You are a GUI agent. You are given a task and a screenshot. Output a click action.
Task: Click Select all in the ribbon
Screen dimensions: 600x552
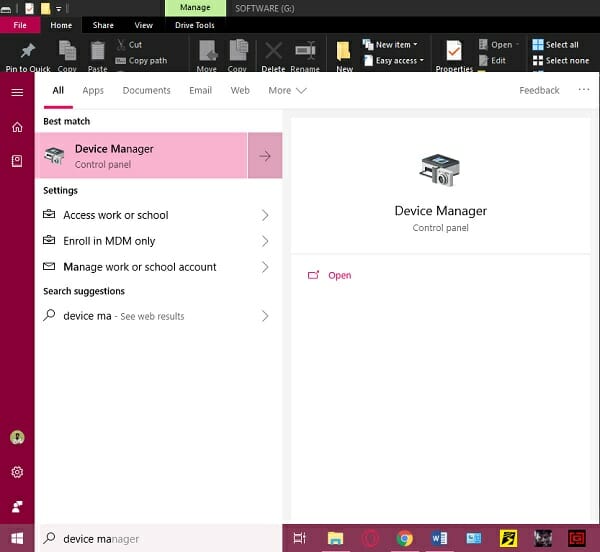coord(555,45)
